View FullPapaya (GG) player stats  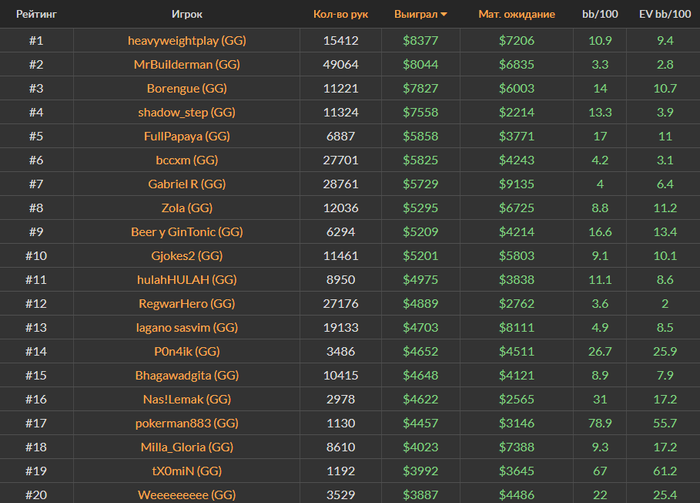186,136
